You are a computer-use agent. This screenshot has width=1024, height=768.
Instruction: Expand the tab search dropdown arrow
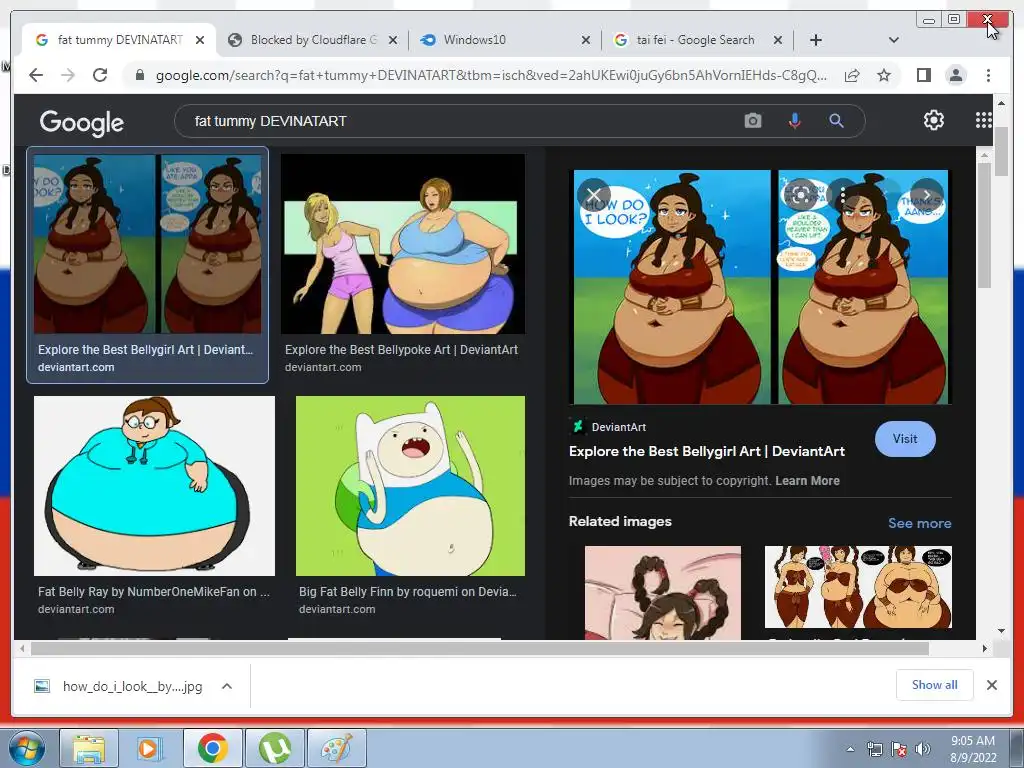pos(893,40)
